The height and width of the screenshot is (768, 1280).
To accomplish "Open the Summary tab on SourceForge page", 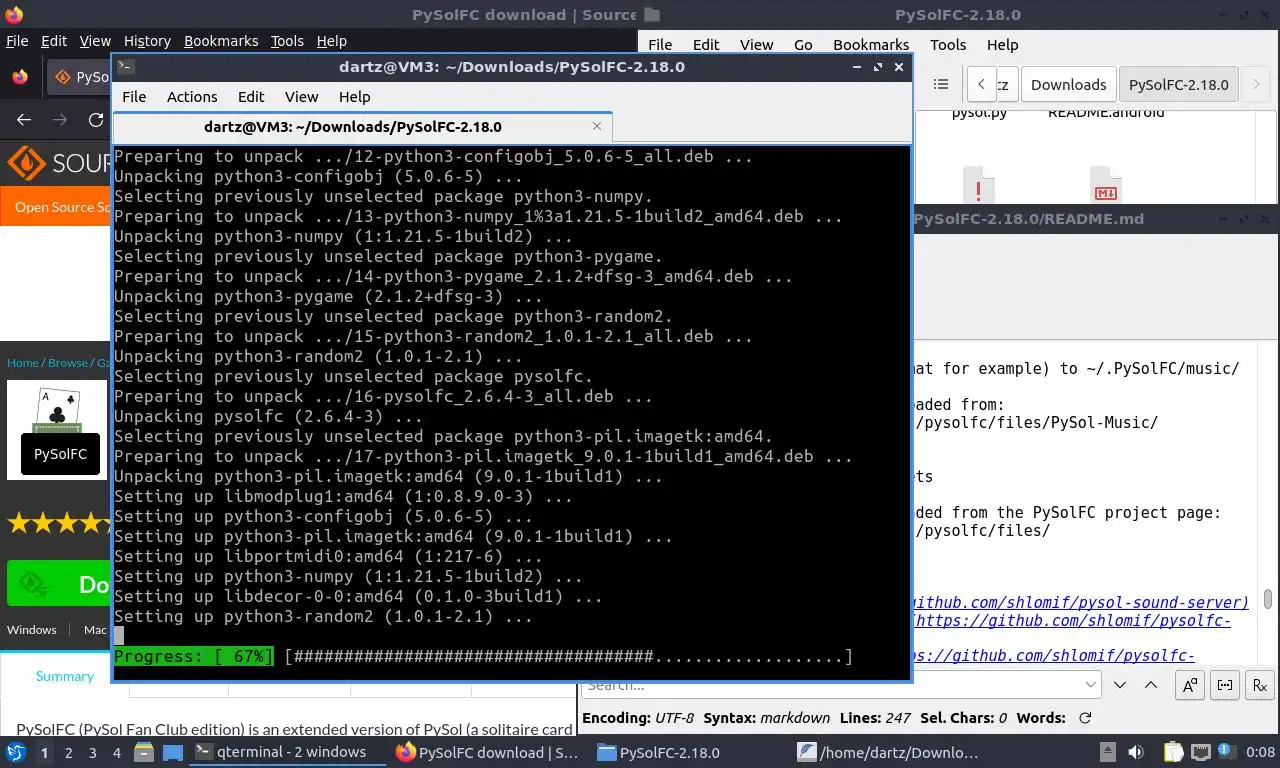I will coord(65,676).
